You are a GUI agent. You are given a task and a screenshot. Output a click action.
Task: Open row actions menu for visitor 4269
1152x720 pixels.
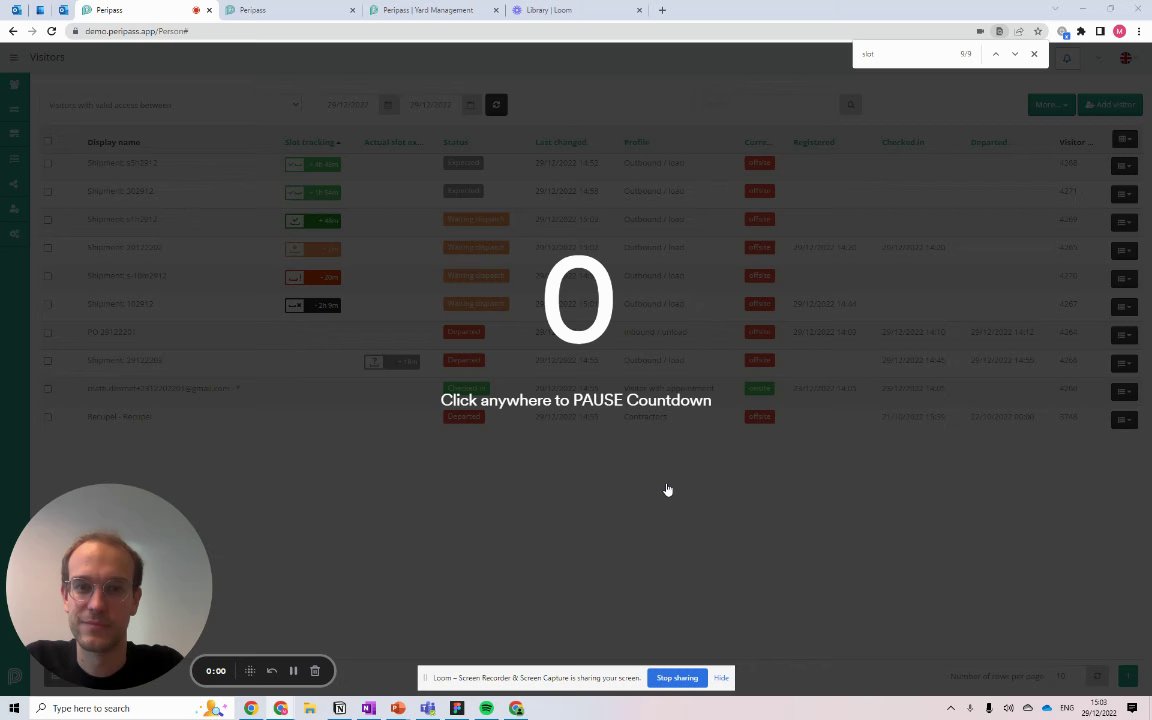1124,223
